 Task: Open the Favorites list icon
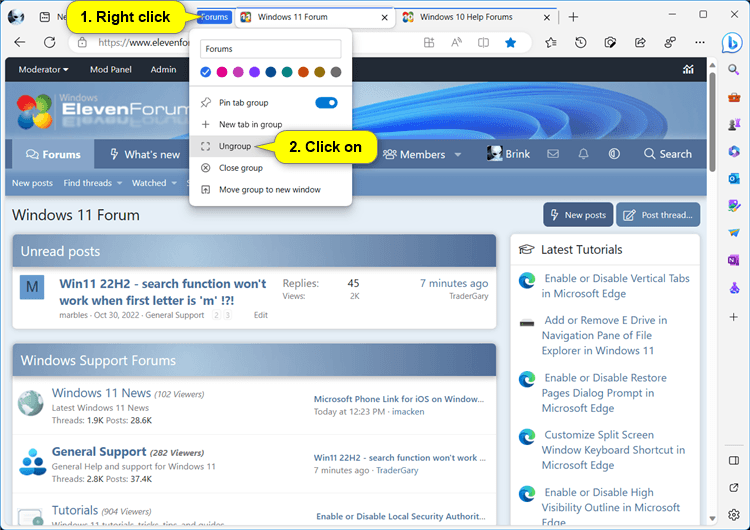[x=551, y=43]
